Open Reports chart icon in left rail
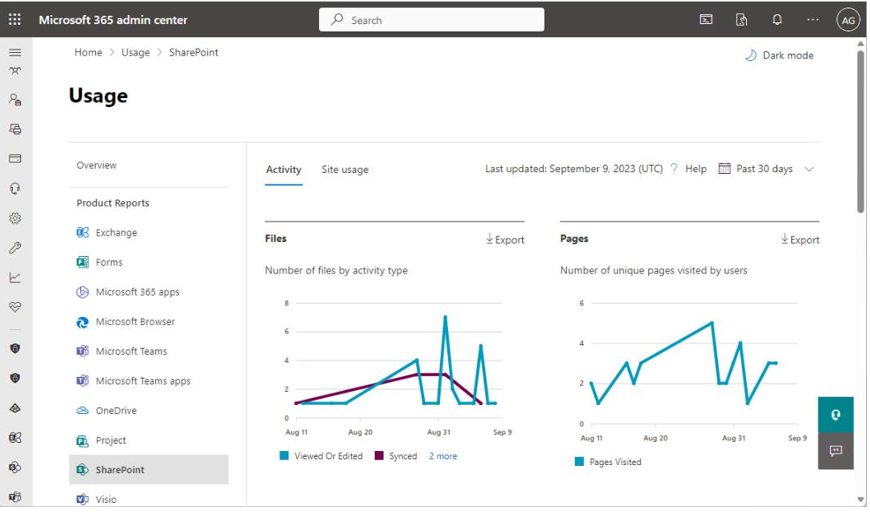 point(15,277)
